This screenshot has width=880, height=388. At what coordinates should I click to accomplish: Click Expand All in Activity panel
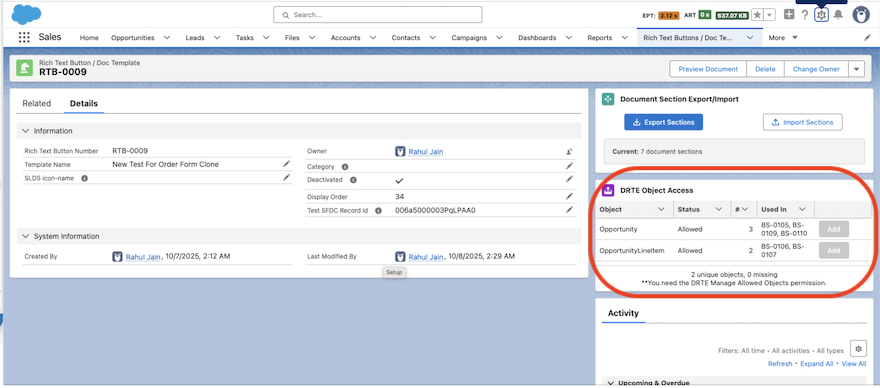(817, 364)
